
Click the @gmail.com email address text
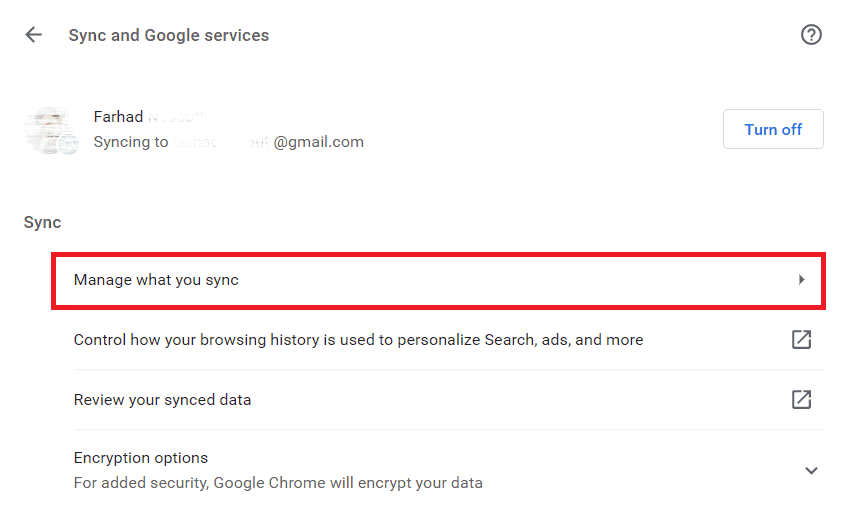point(319,142)
